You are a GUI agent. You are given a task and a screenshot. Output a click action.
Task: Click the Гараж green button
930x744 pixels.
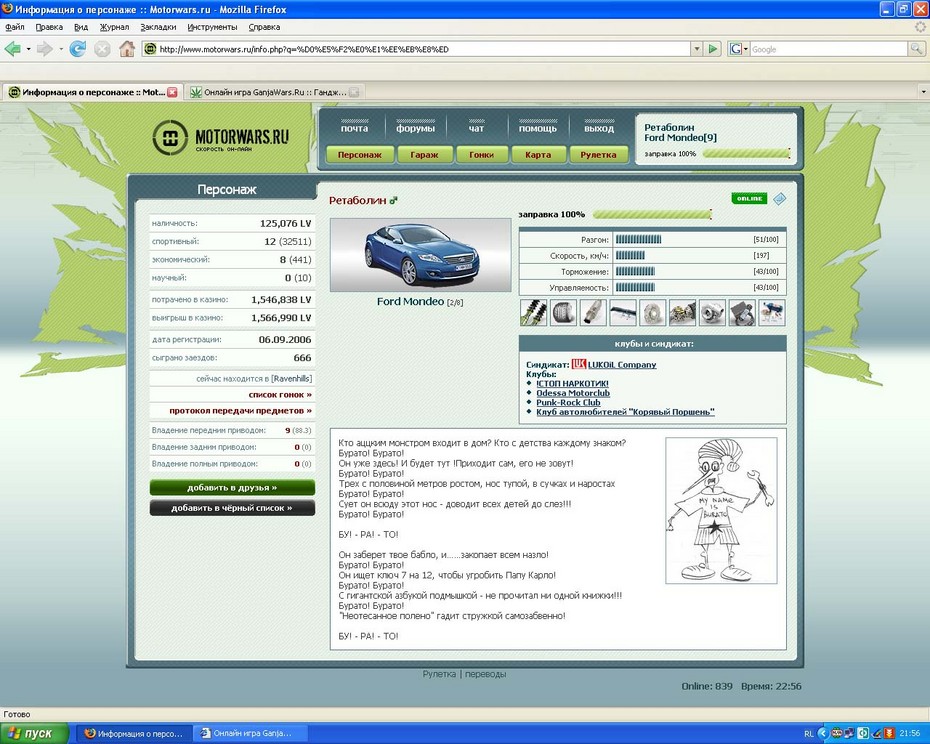click(424, 155)
